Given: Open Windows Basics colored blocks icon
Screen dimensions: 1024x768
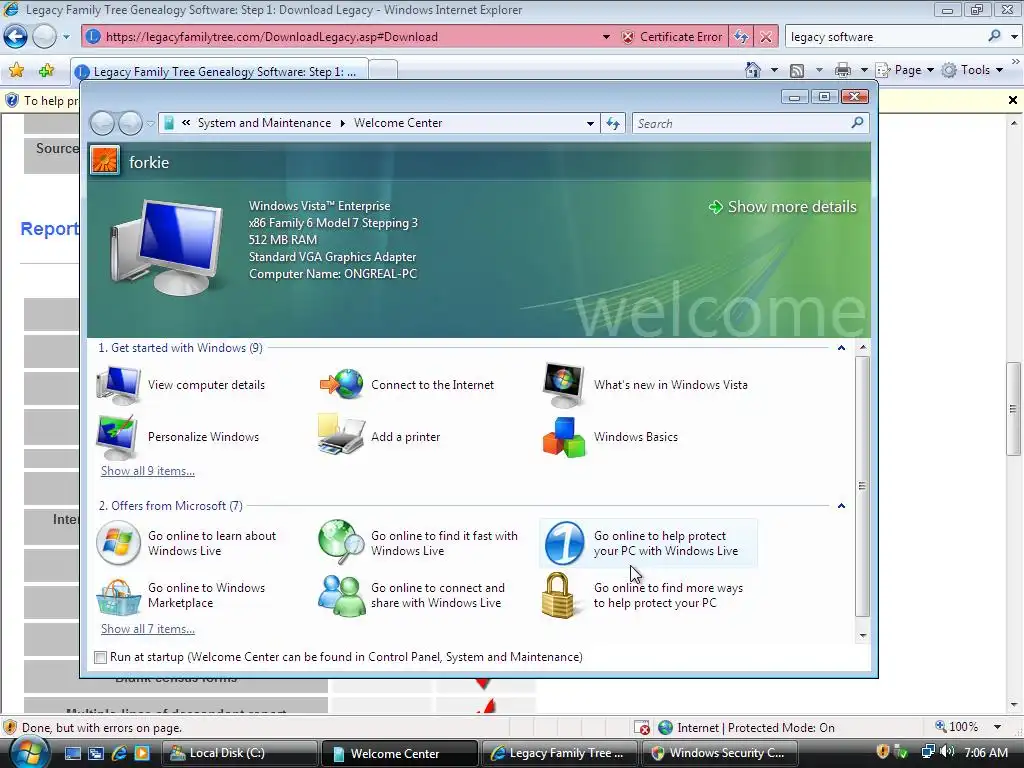Looking at the screenshot, I should click(564, 437).
